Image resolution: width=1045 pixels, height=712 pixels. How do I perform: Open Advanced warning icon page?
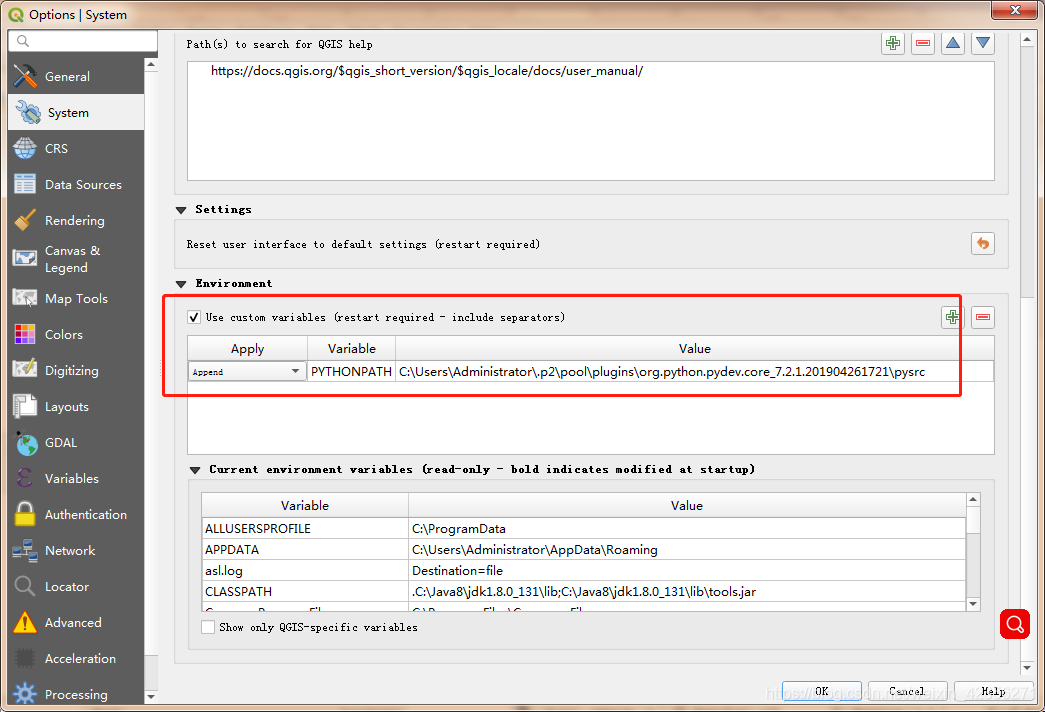[x=25, y=622]
